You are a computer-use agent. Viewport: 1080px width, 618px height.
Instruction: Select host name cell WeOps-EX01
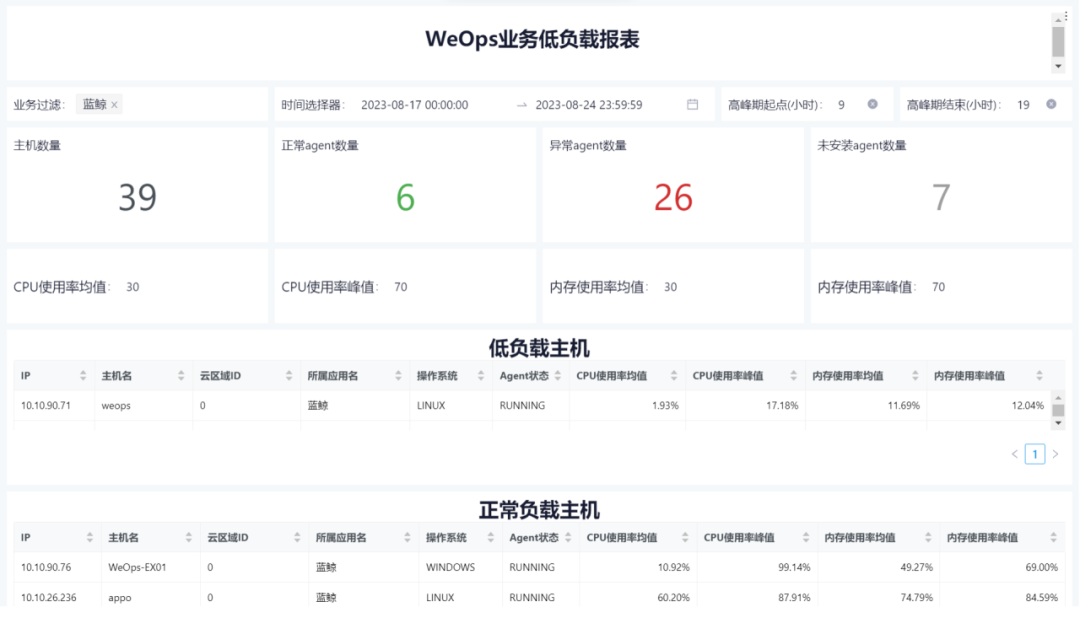137,568
